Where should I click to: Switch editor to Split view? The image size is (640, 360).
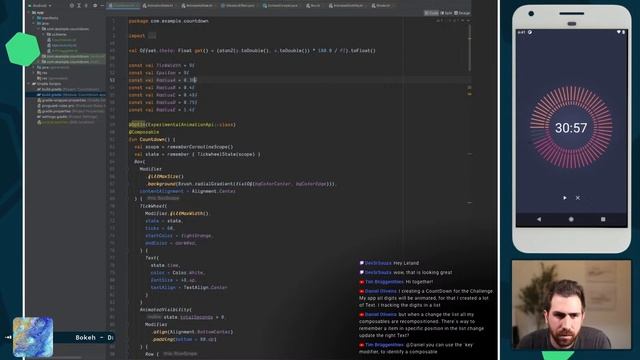[446, 13]
